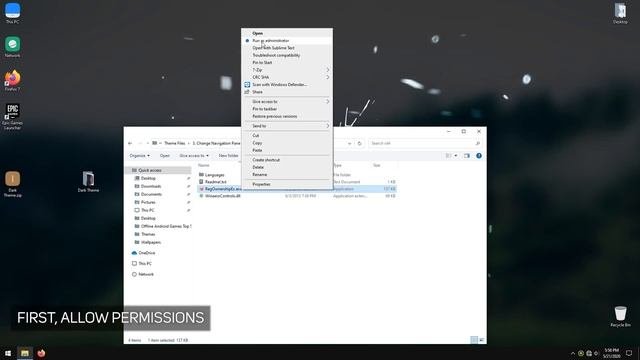Go back in File Explorer
The image size is (640, 360).
point(130,143)
